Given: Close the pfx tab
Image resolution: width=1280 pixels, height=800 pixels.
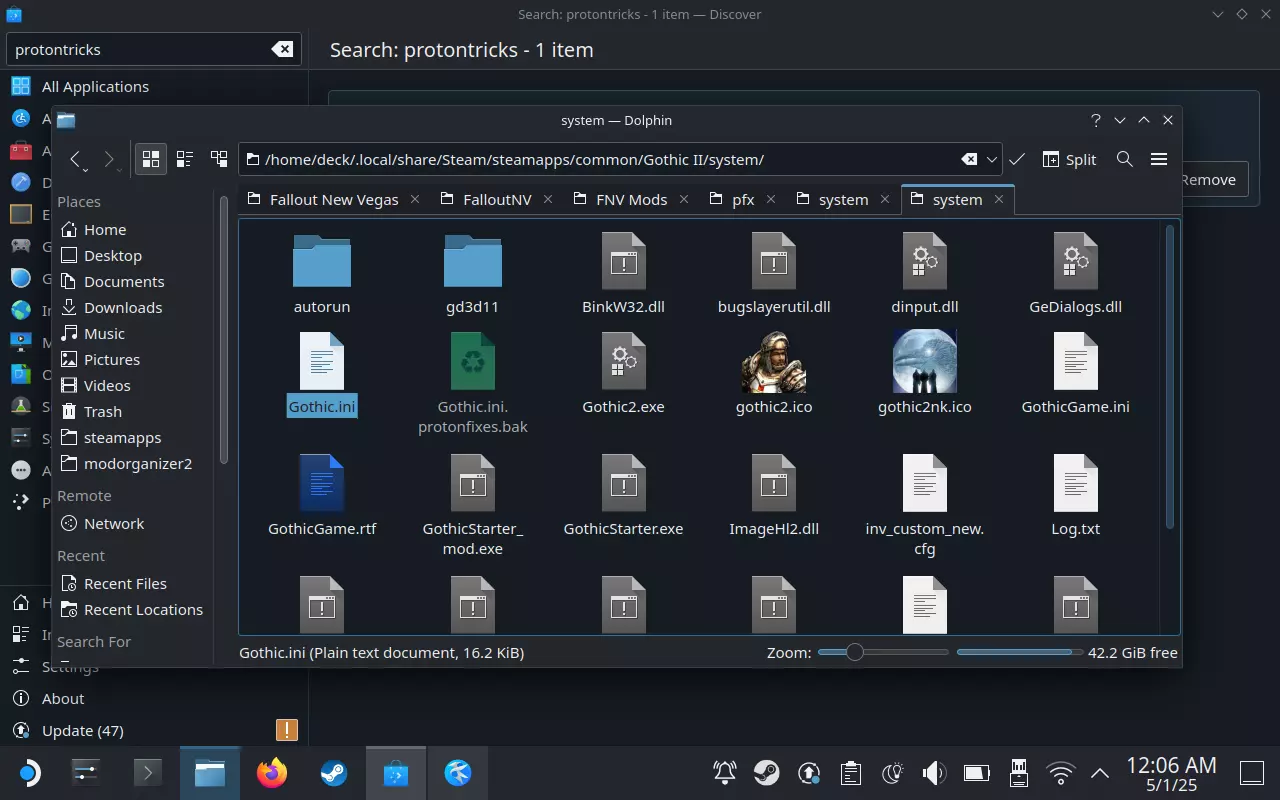Looking at the screenshot, I should pyautogui.click(x=771, y=199).
